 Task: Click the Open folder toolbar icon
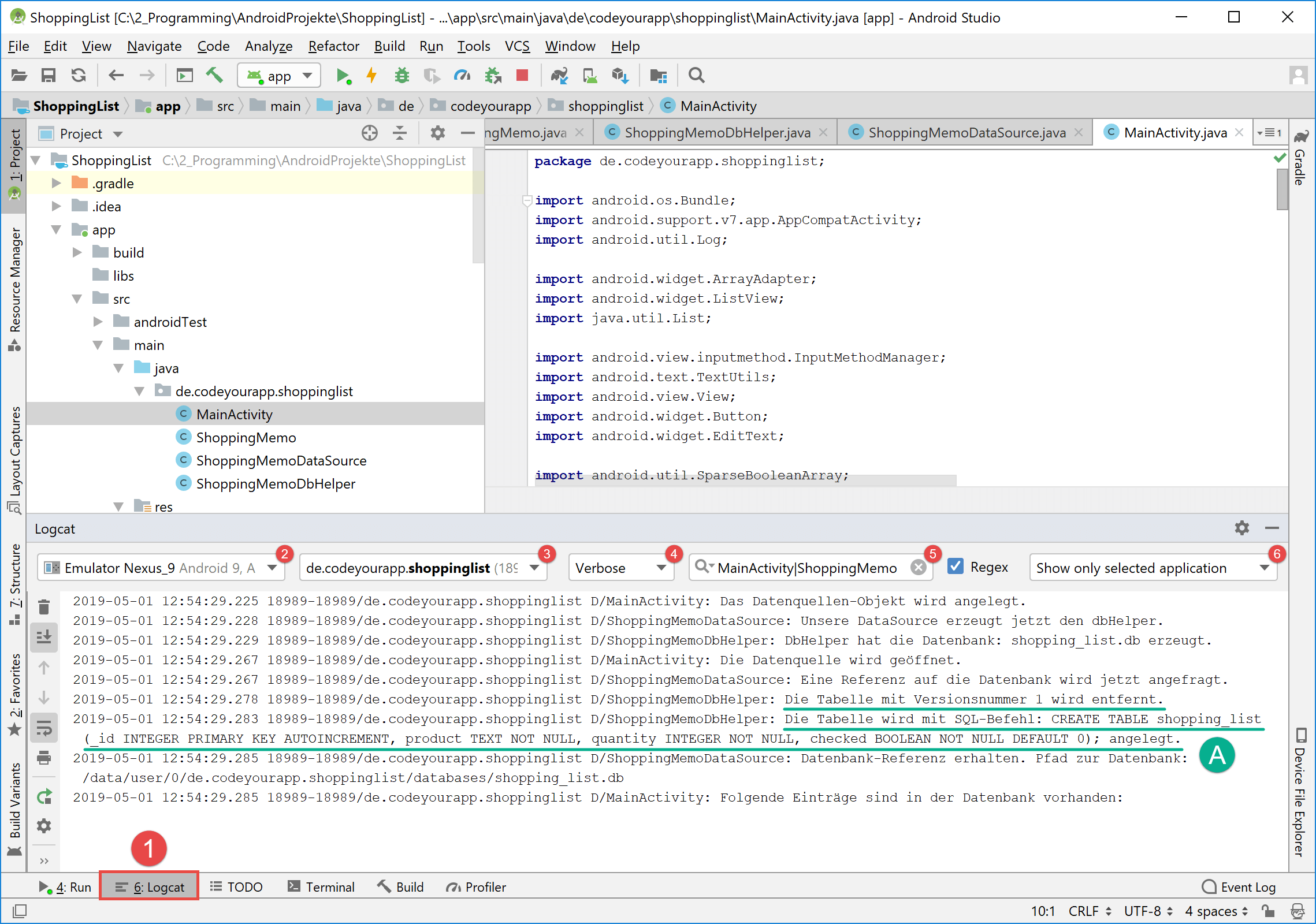tap(19, 76)
